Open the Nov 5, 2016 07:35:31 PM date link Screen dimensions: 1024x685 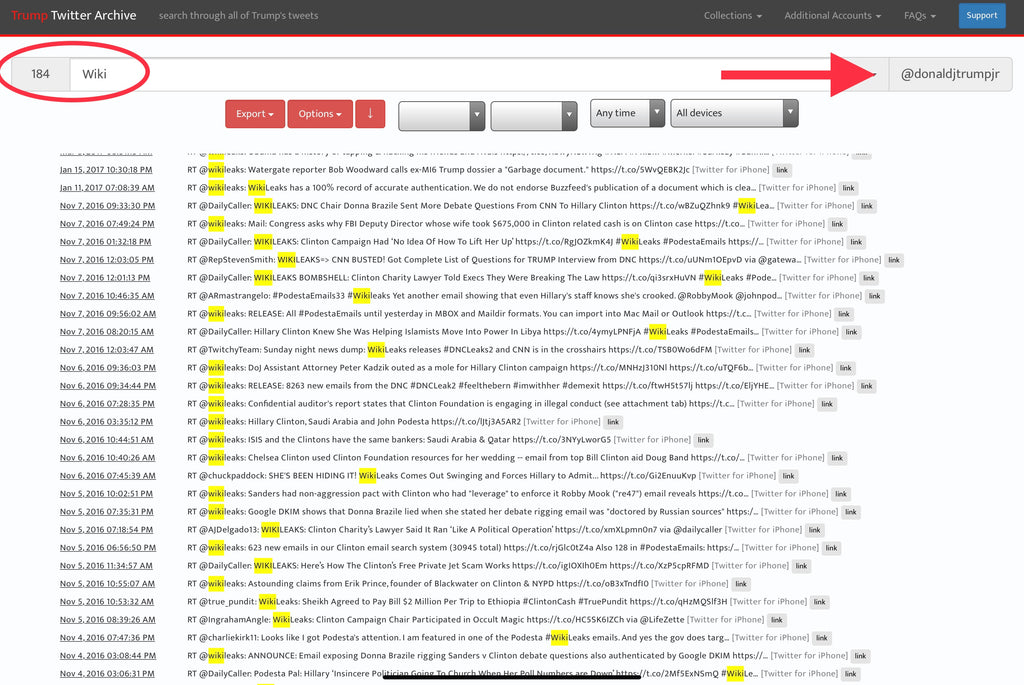[106, 512]
